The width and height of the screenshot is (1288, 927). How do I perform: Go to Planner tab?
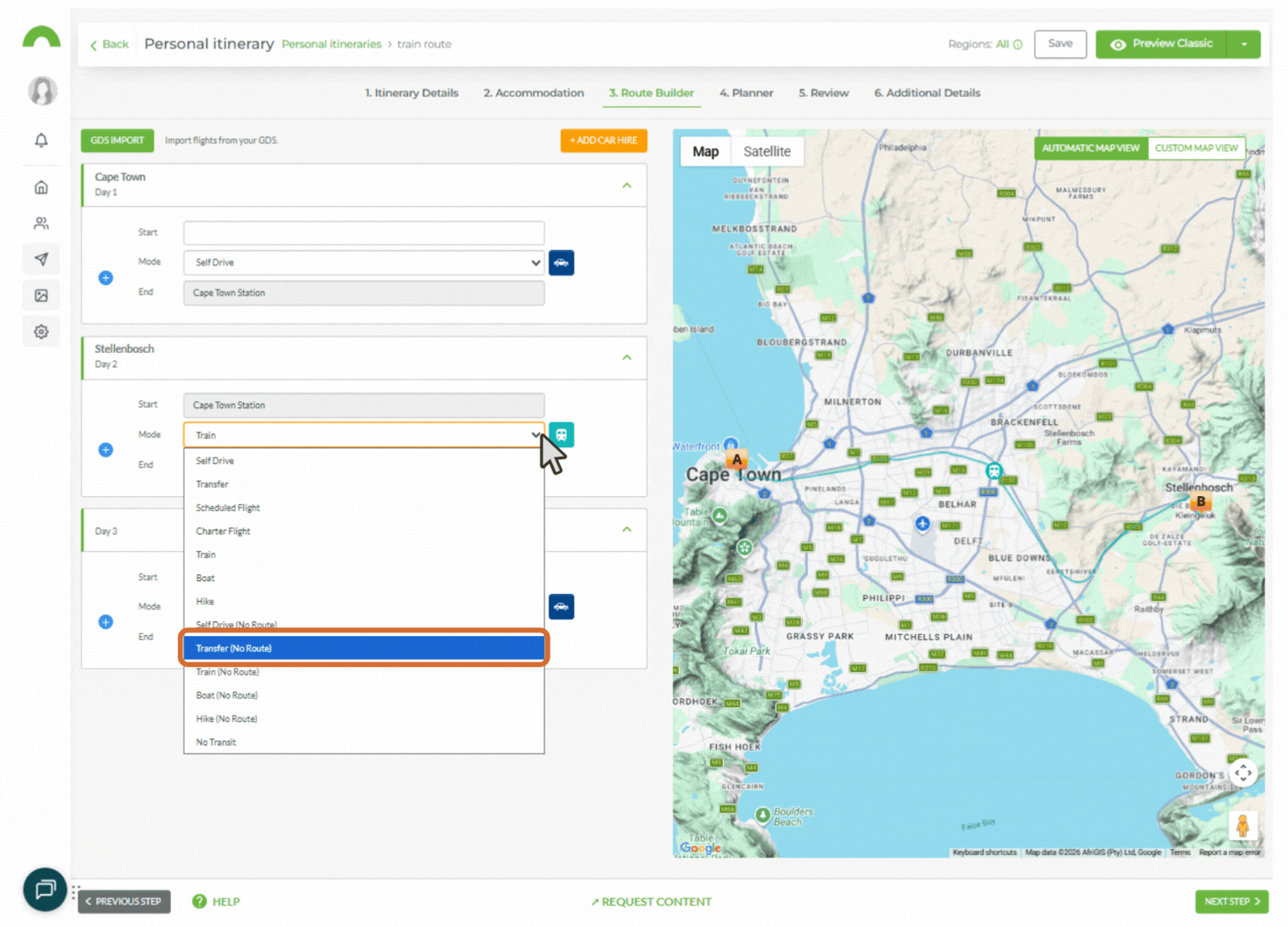746,93
